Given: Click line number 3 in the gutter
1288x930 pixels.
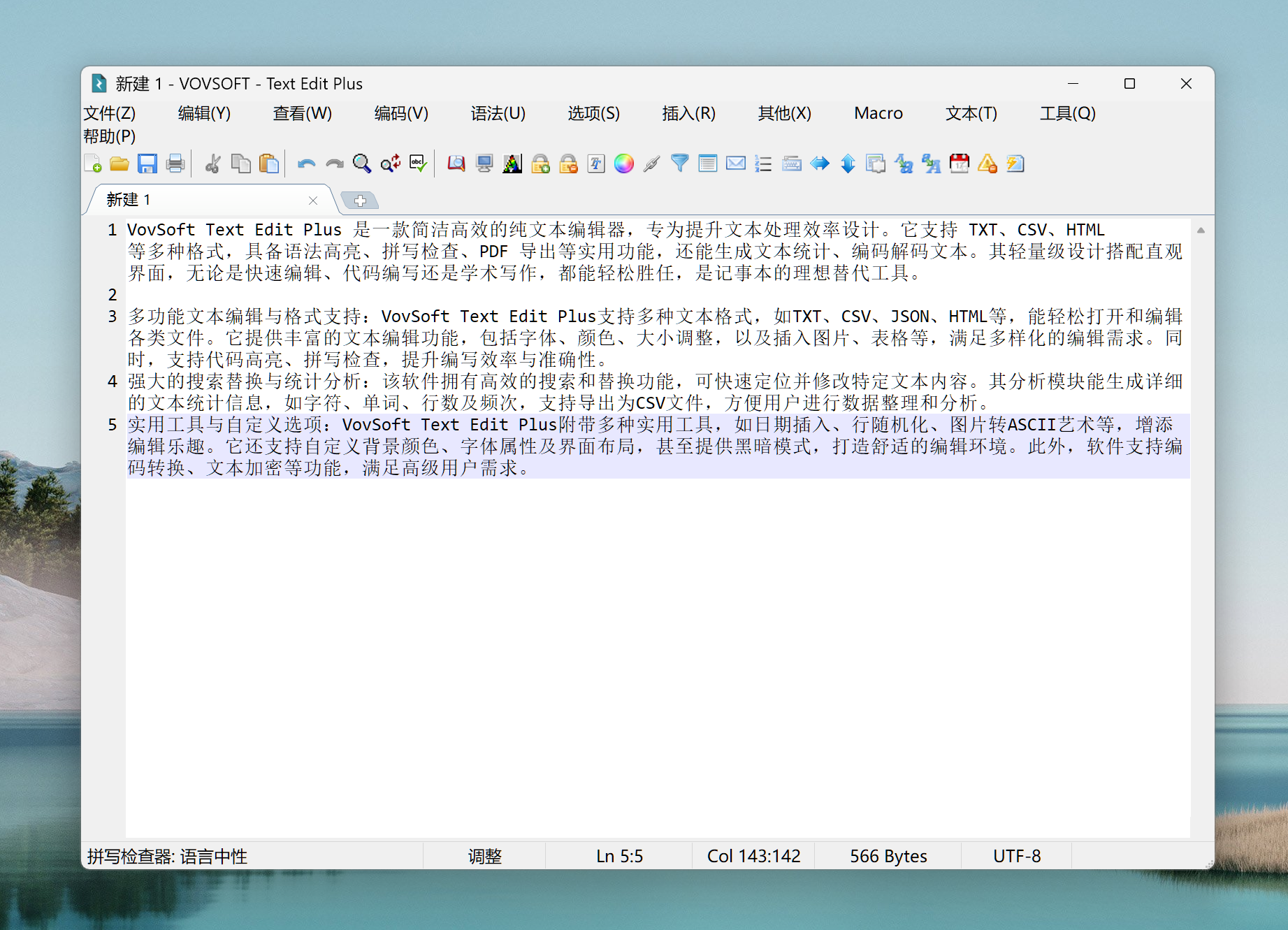Looking at the screenshot, I should (112, 317).
